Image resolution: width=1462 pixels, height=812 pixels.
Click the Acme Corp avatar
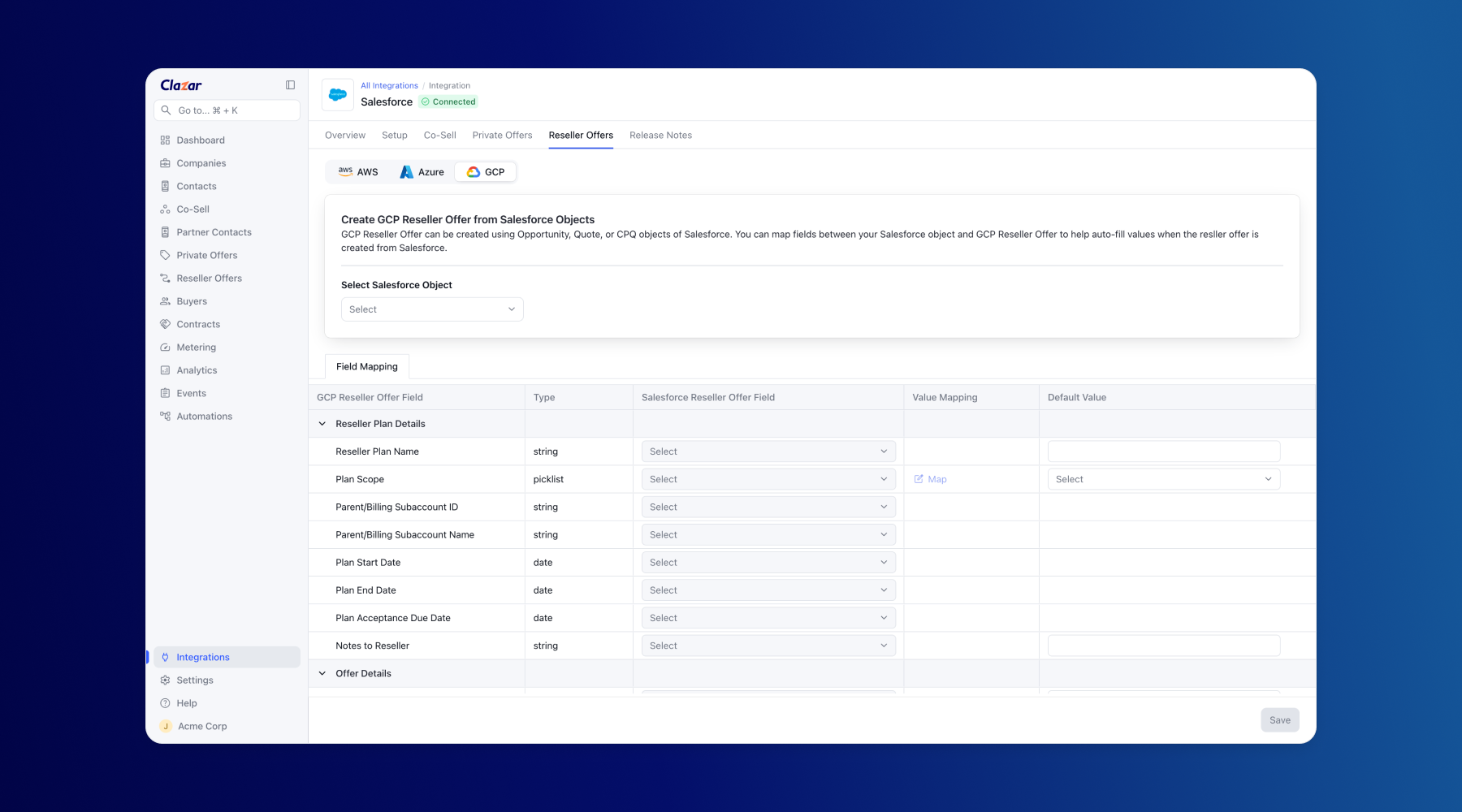pos(166,727)
